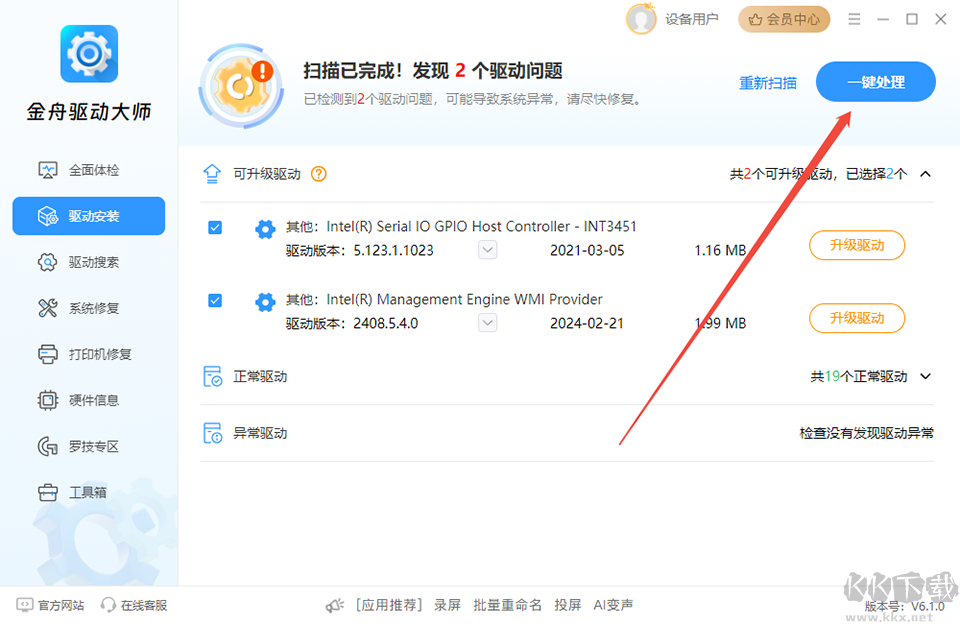Click the 硬件信息 chip icon
960x624 pixels.
[x=48, y=400]
